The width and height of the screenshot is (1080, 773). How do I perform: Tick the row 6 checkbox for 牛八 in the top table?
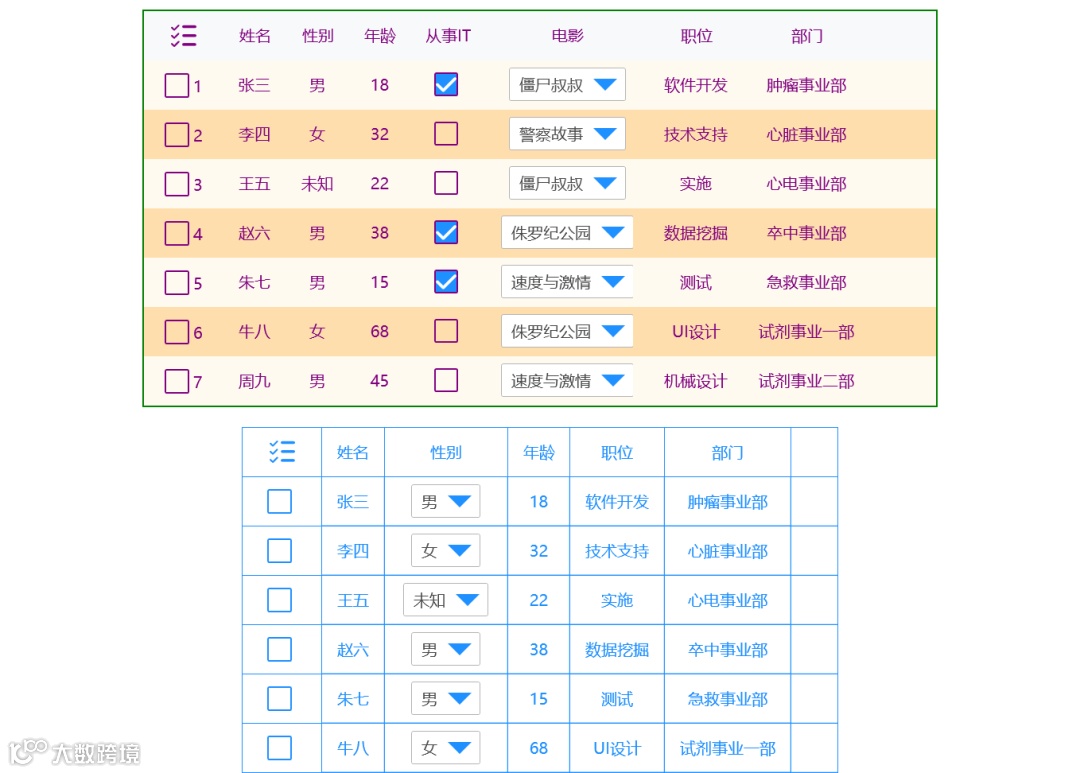(x=176, y=331)
